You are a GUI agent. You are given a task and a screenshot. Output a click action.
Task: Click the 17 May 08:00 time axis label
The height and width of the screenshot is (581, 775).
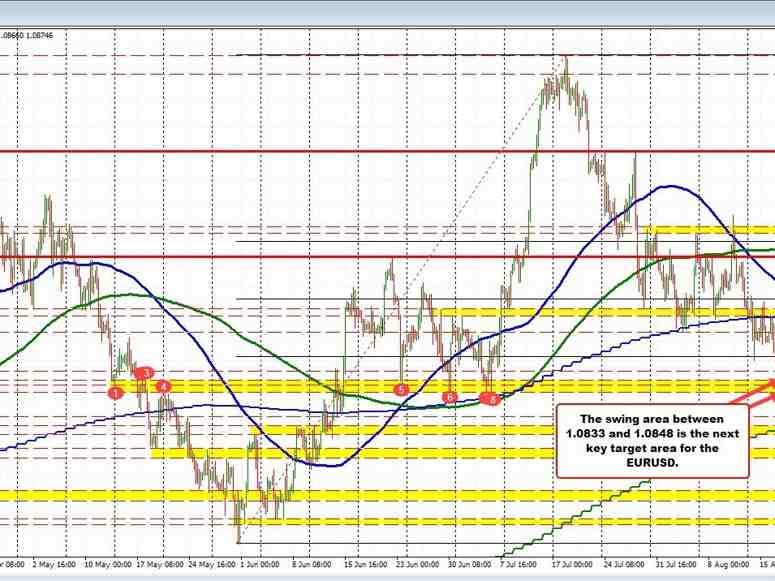[160, 564]
